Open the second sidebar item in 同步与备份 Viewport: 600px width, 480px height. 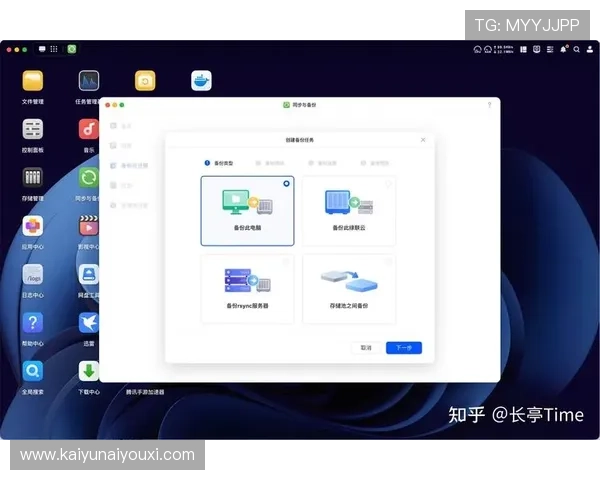121,145
